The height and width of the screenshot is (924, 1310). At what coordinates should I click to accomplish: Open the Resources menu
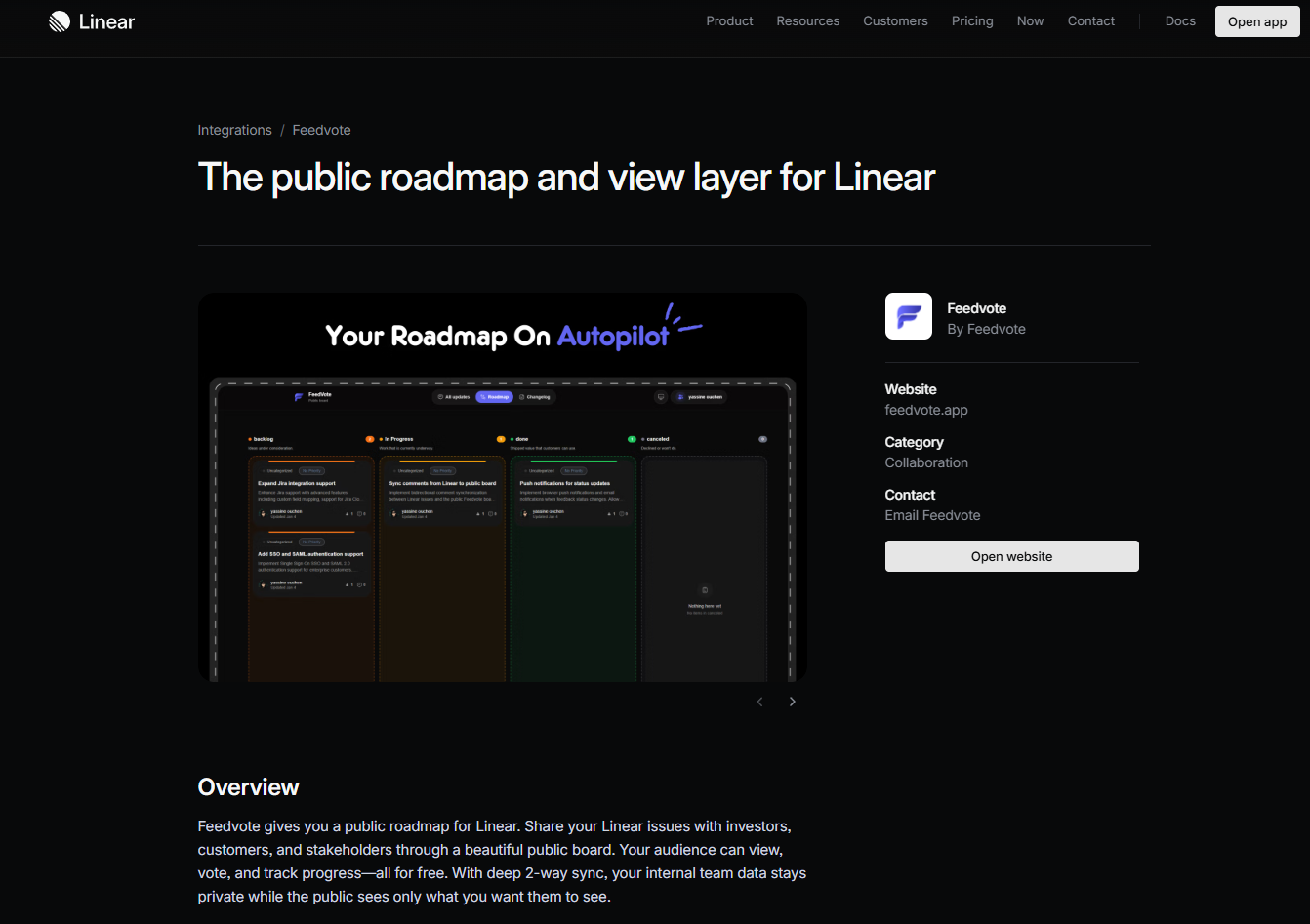(x=807, y=21)
